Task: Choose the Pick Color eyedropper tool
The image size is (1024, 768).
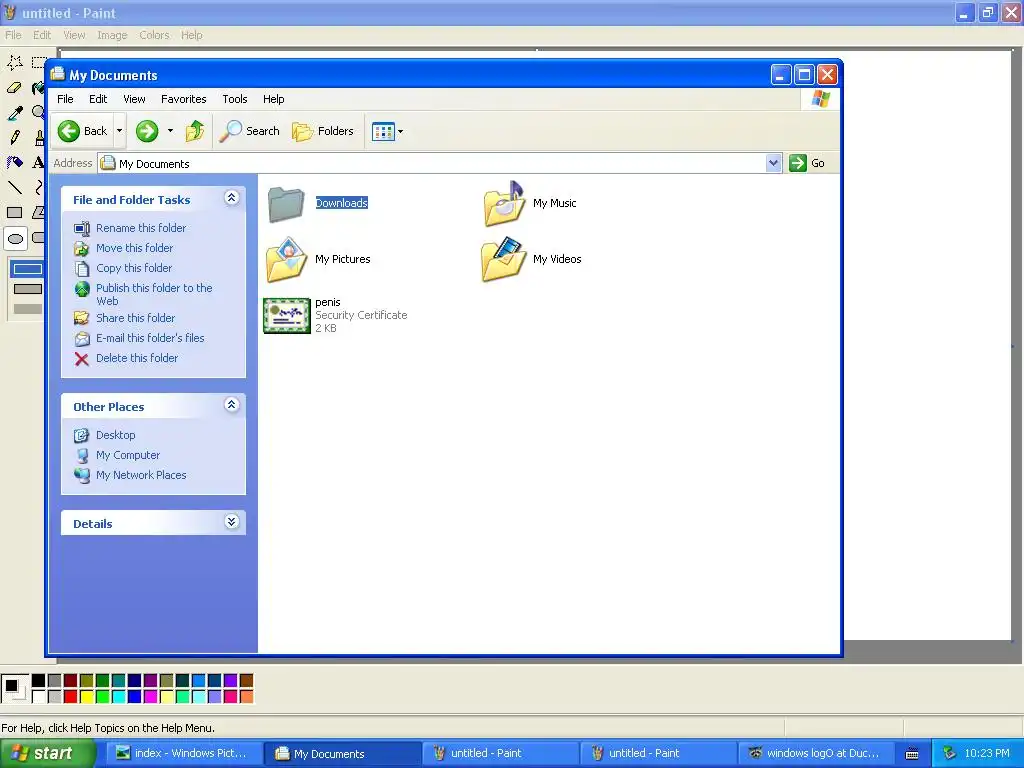Action: click(15, 112)
